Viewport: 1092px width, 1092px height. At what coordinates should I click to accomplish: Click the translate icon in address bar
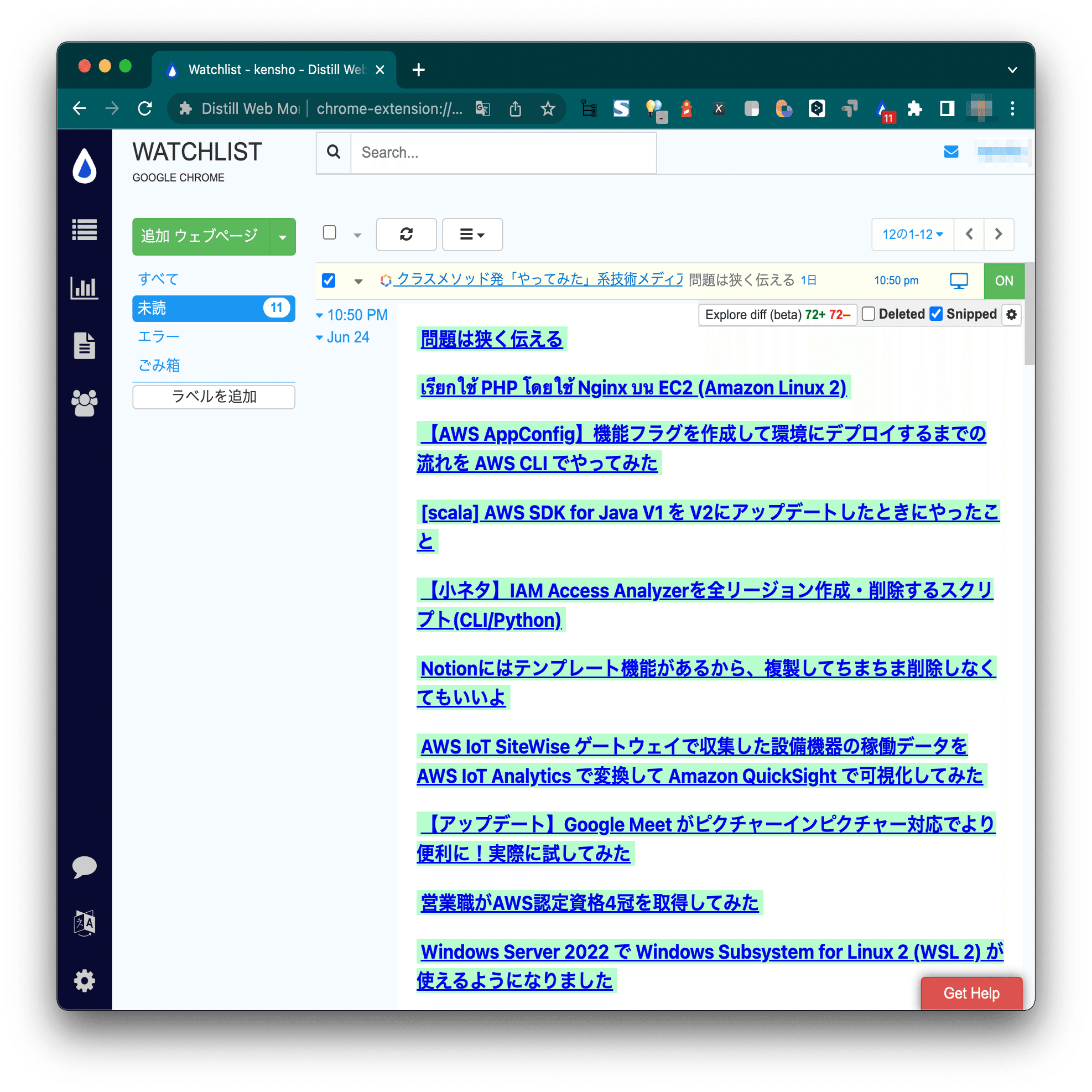tap(482, 108)
